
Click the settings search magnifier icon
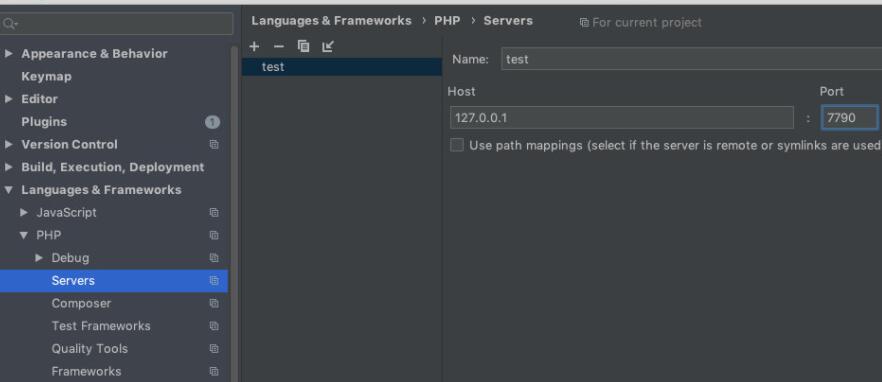10,24
